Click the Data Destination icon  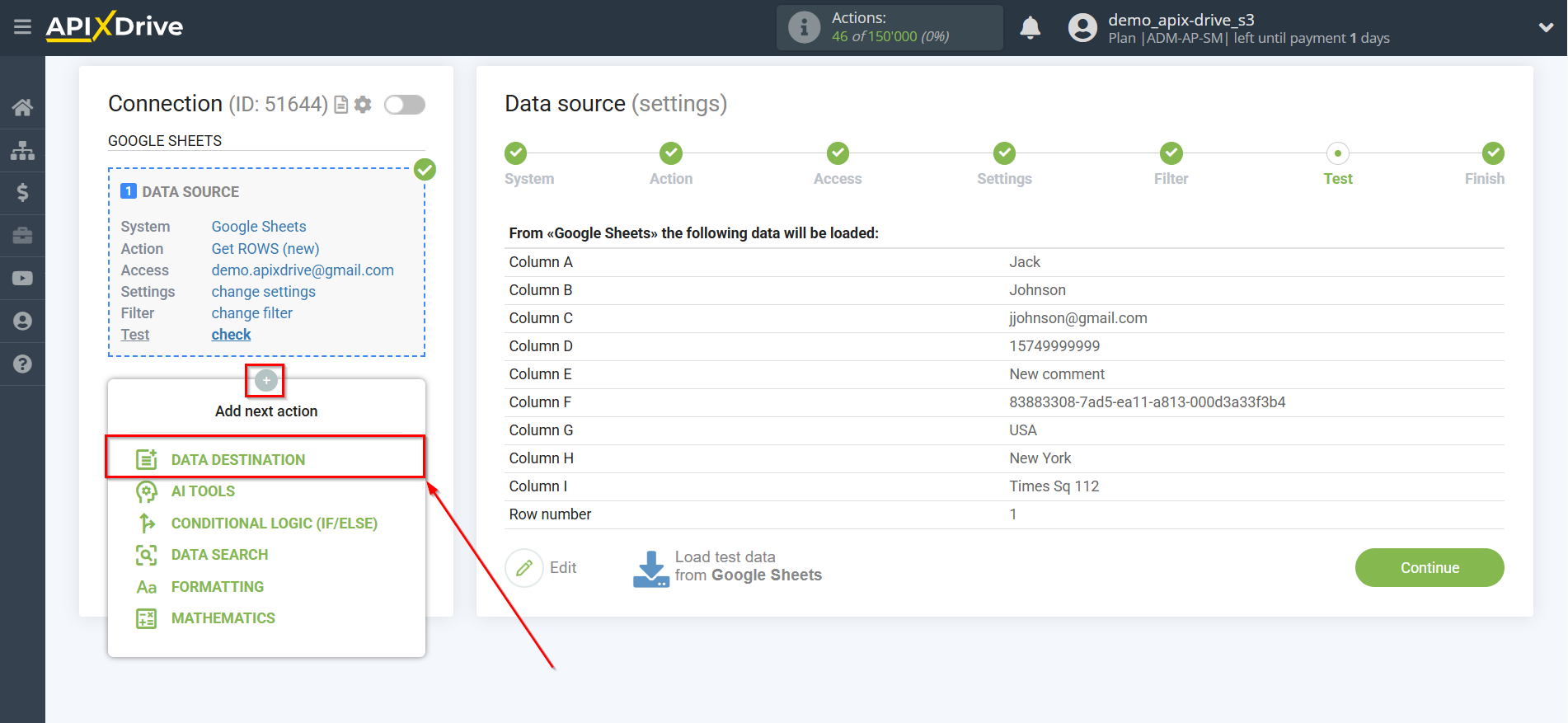[146, 459]
